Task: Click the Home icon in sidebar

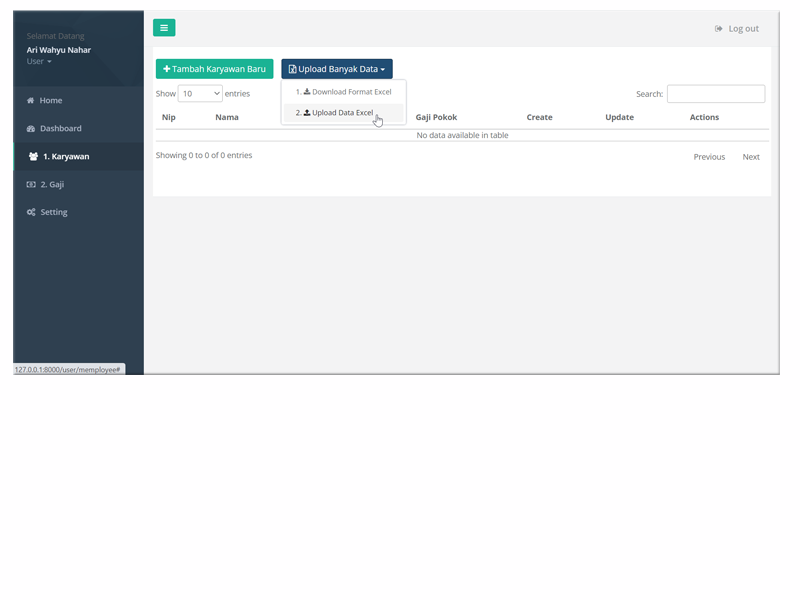Action: [31, 101]
